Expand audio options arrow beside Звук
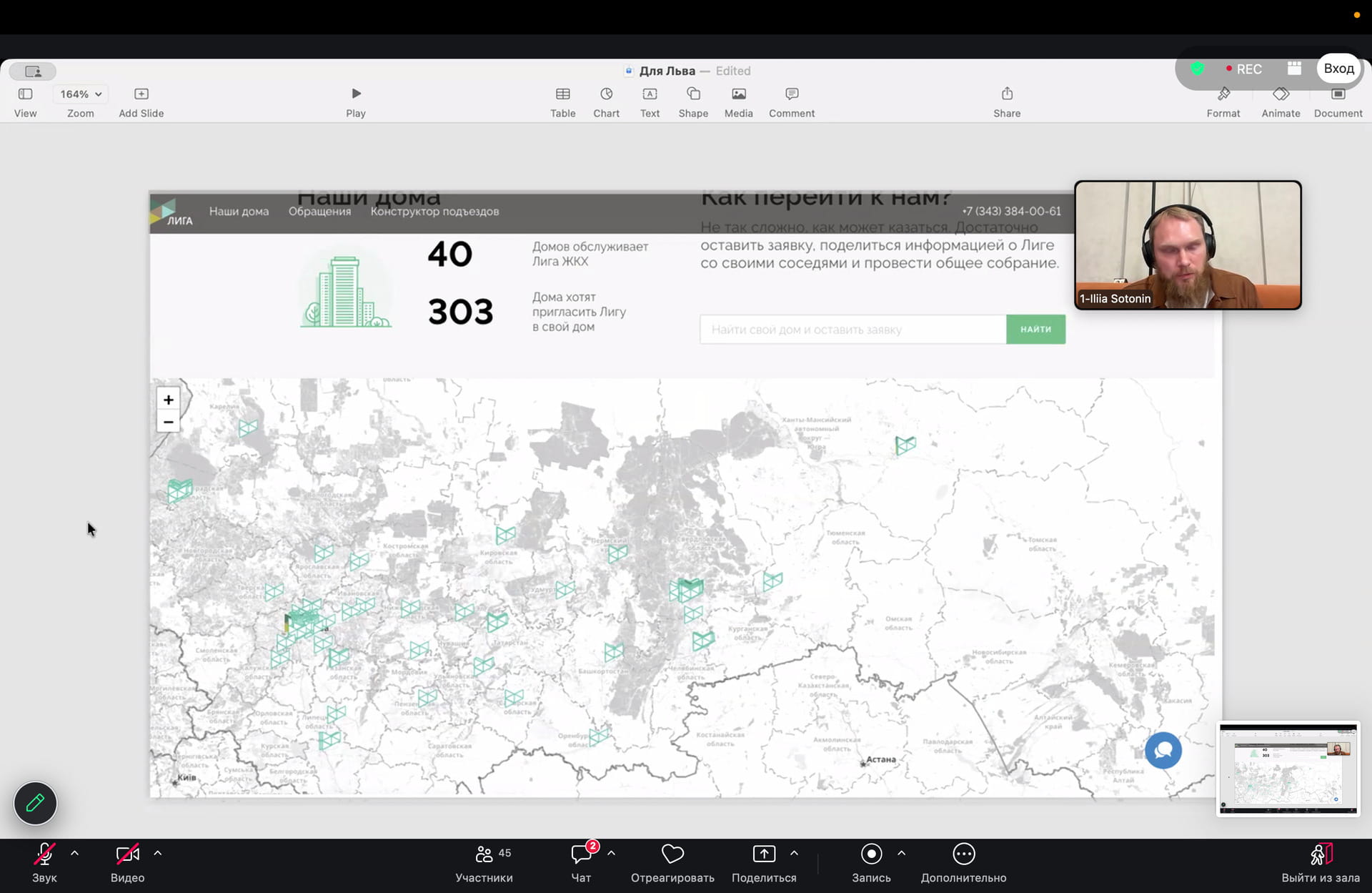Viewport: 1372px width, 893px height. coord(74,853)
